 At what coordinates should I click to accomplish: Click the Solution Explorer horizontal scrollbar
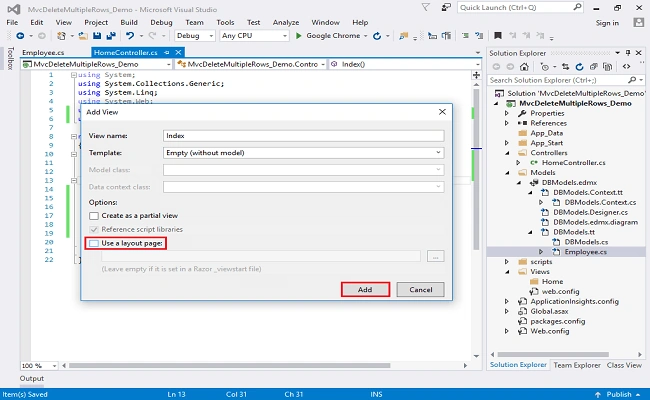tap(553, 355)
